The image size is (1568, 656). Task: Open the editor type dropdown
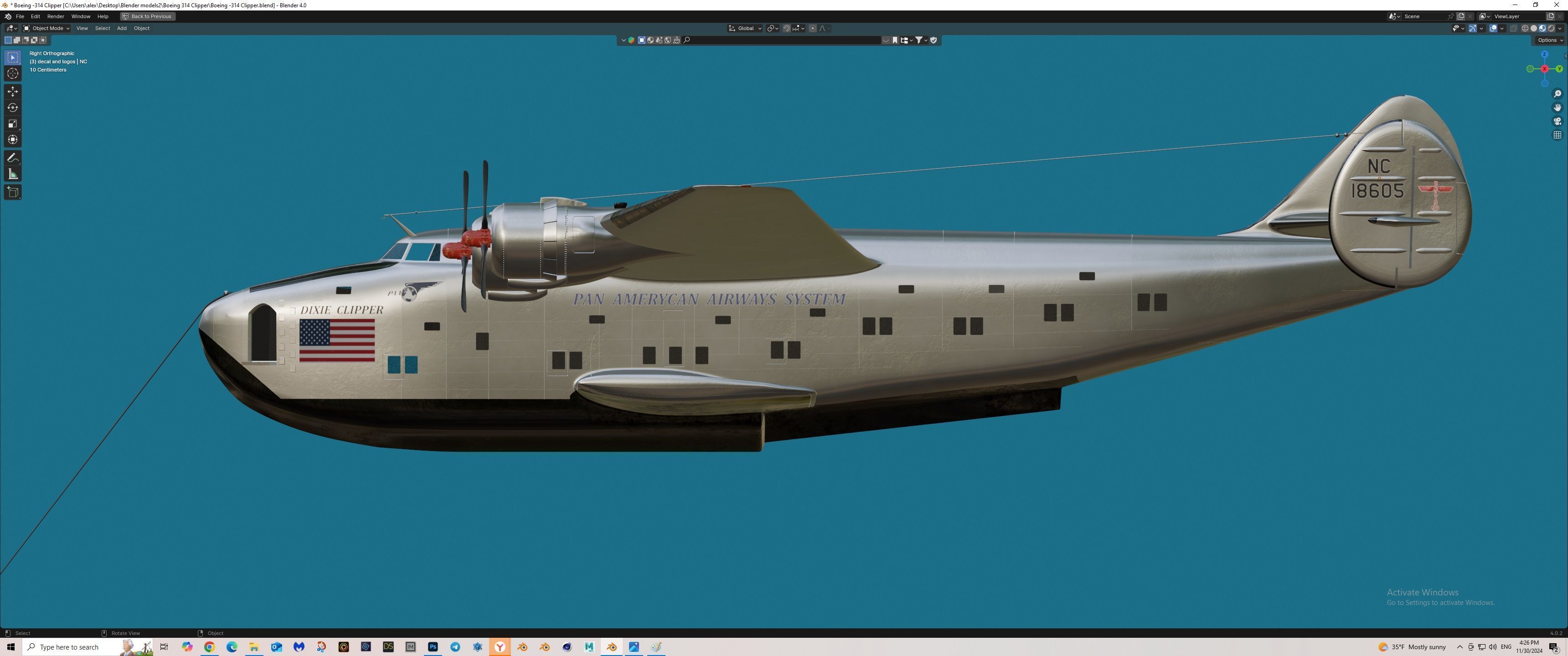pos(11,29)
